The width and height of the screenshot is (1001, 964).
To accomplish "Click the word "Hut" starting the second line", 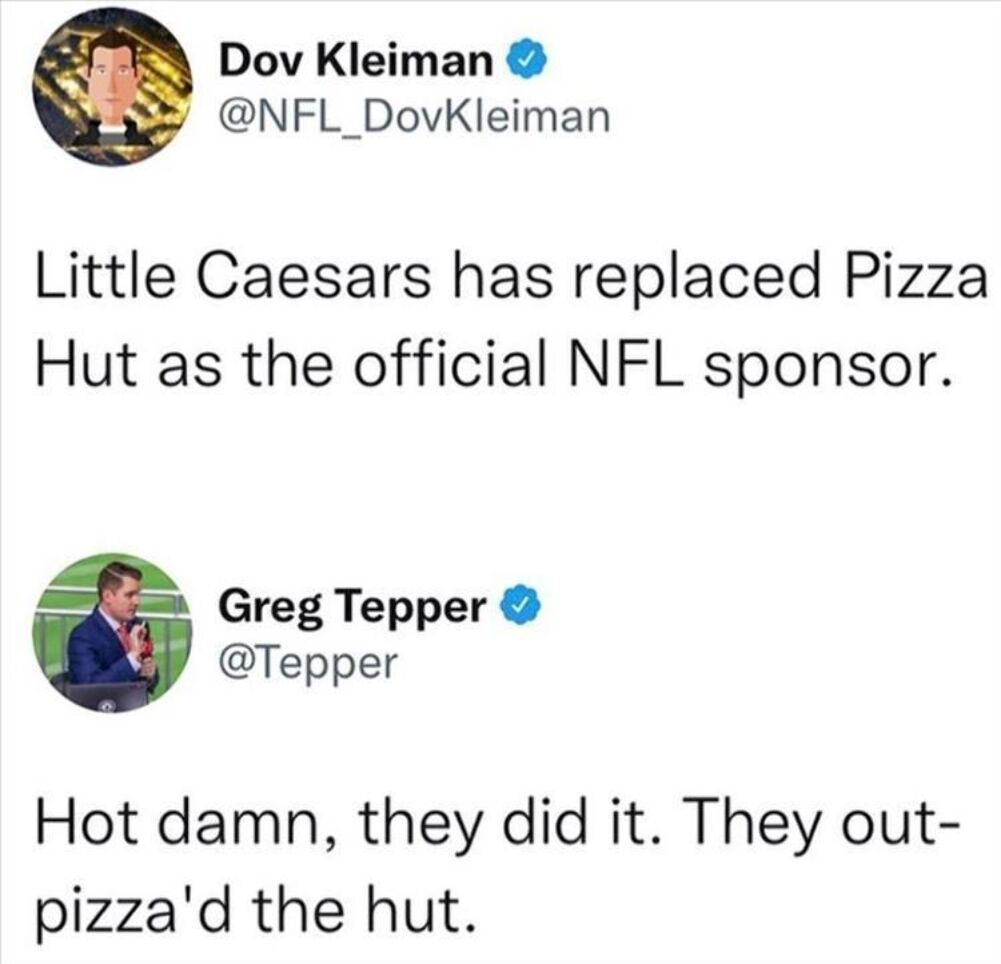I will tap(78, 367).
